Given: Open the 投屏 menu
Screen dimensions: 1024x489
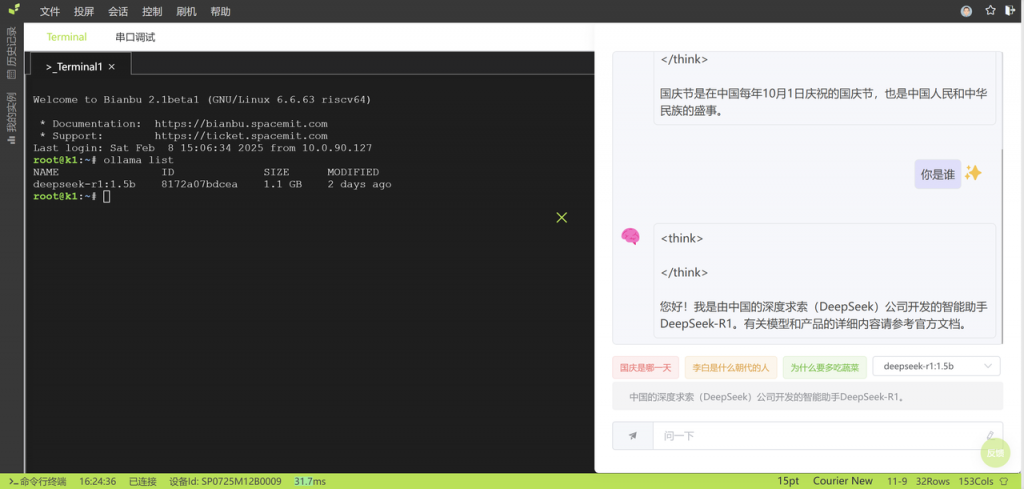Looking at the screenshot, I should [x=84, y=12].
